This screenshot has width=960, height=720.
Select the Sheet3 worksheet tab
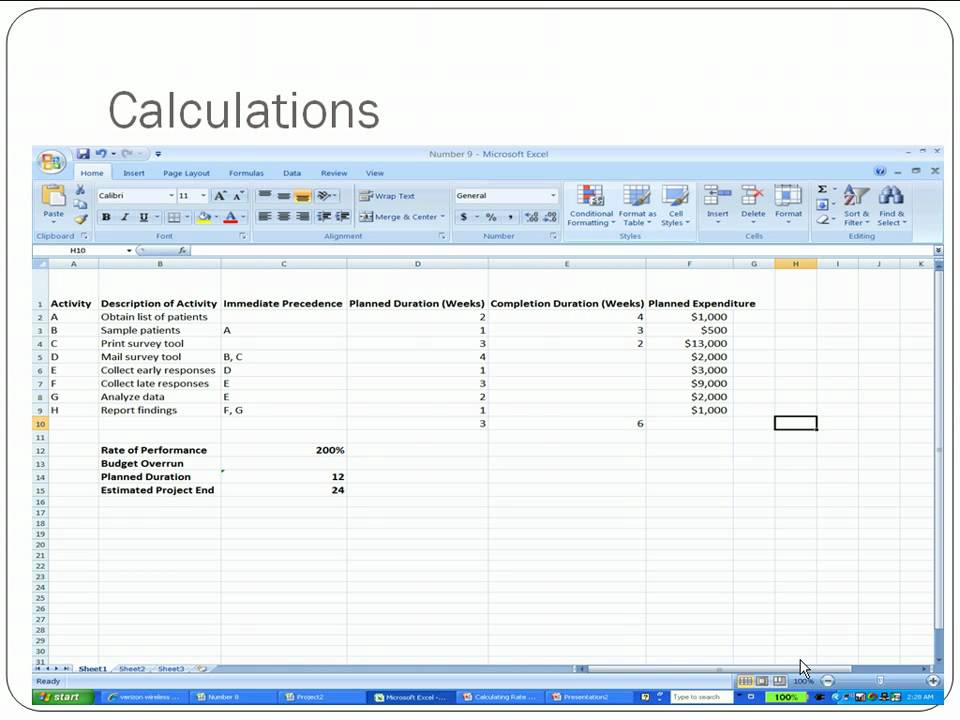point(171,669)
